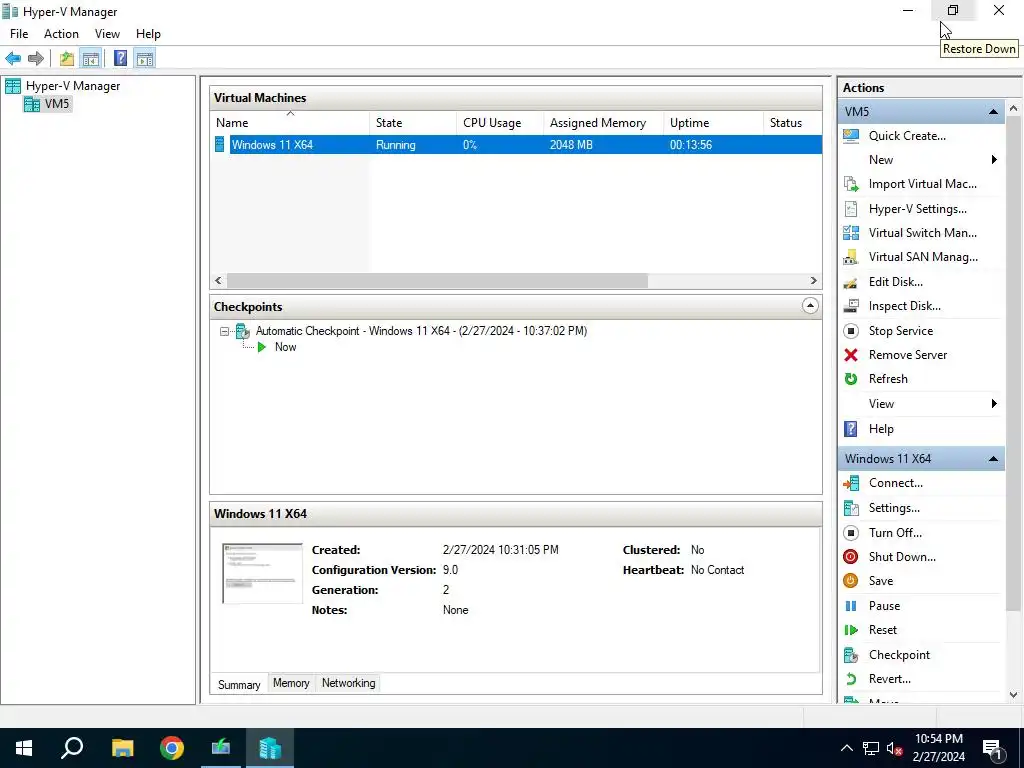Click the Import Virtual Machine icon
Image resolution: width=1024 pixels, height=768 pixels.
851,184
